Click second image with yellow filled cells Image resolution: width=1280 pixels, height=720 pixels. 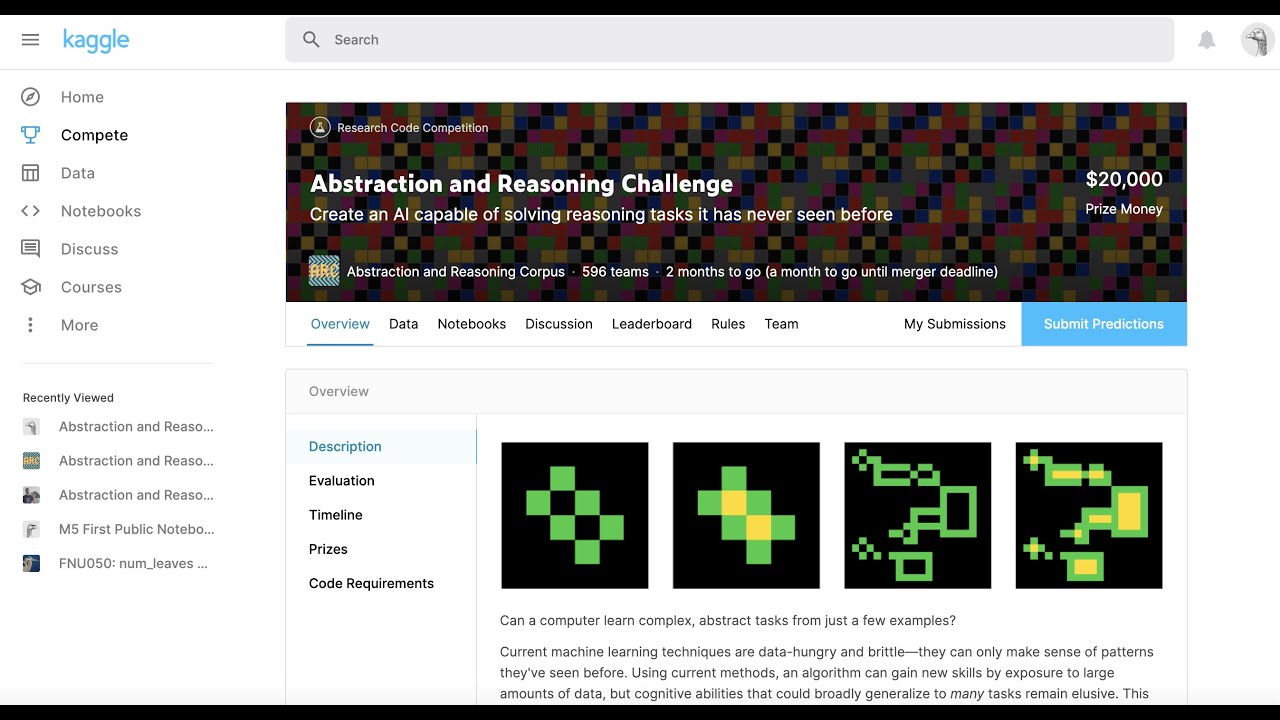[746, 516]
